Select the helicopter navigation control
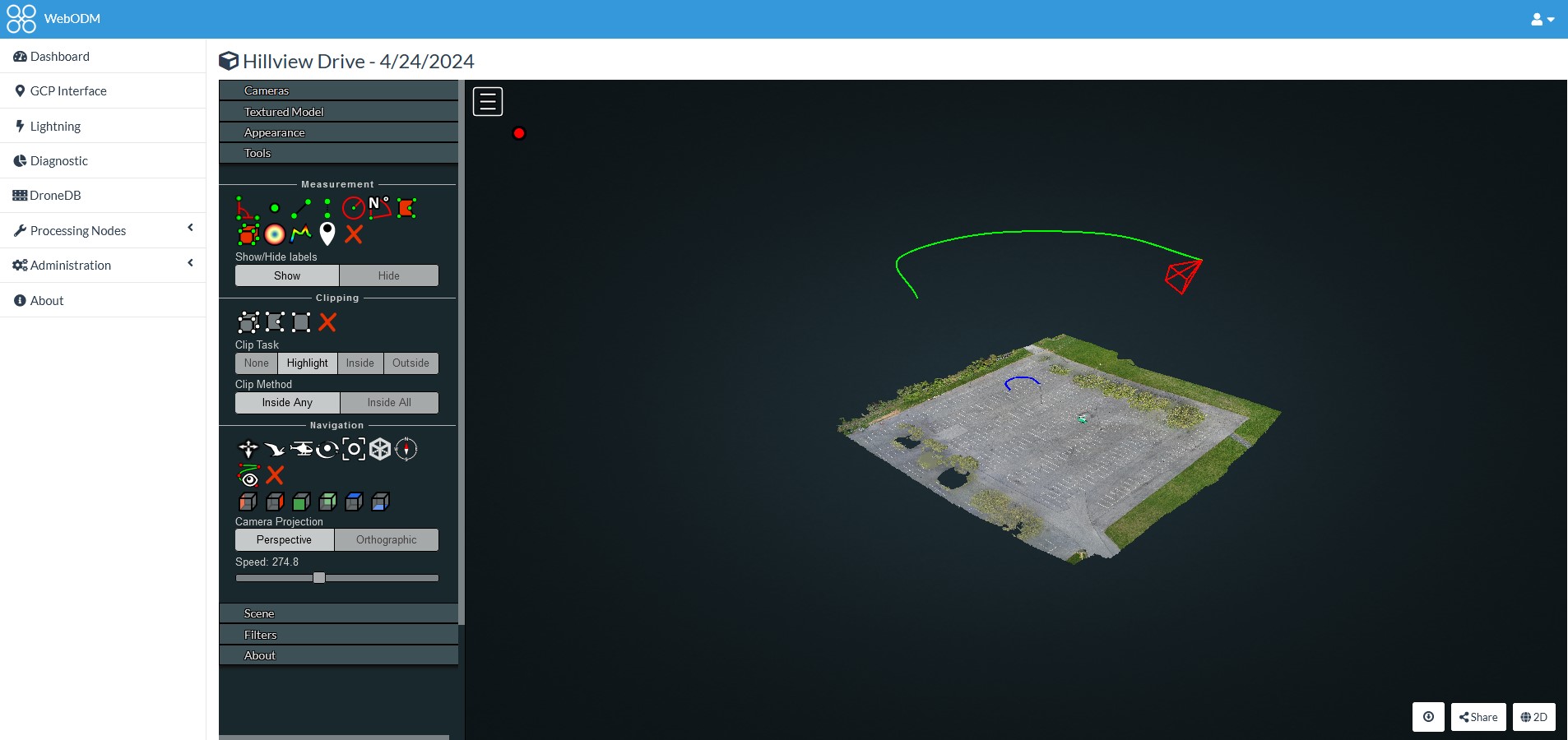The image size is (1568, 740). [303, 450]
